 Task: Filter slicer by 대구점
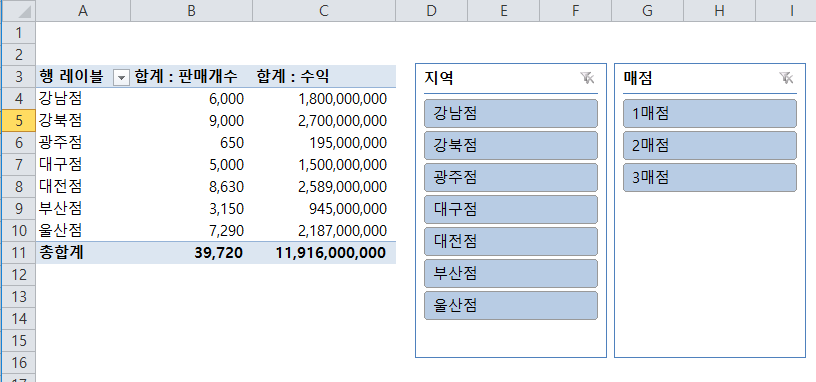(x=511, y=209)
